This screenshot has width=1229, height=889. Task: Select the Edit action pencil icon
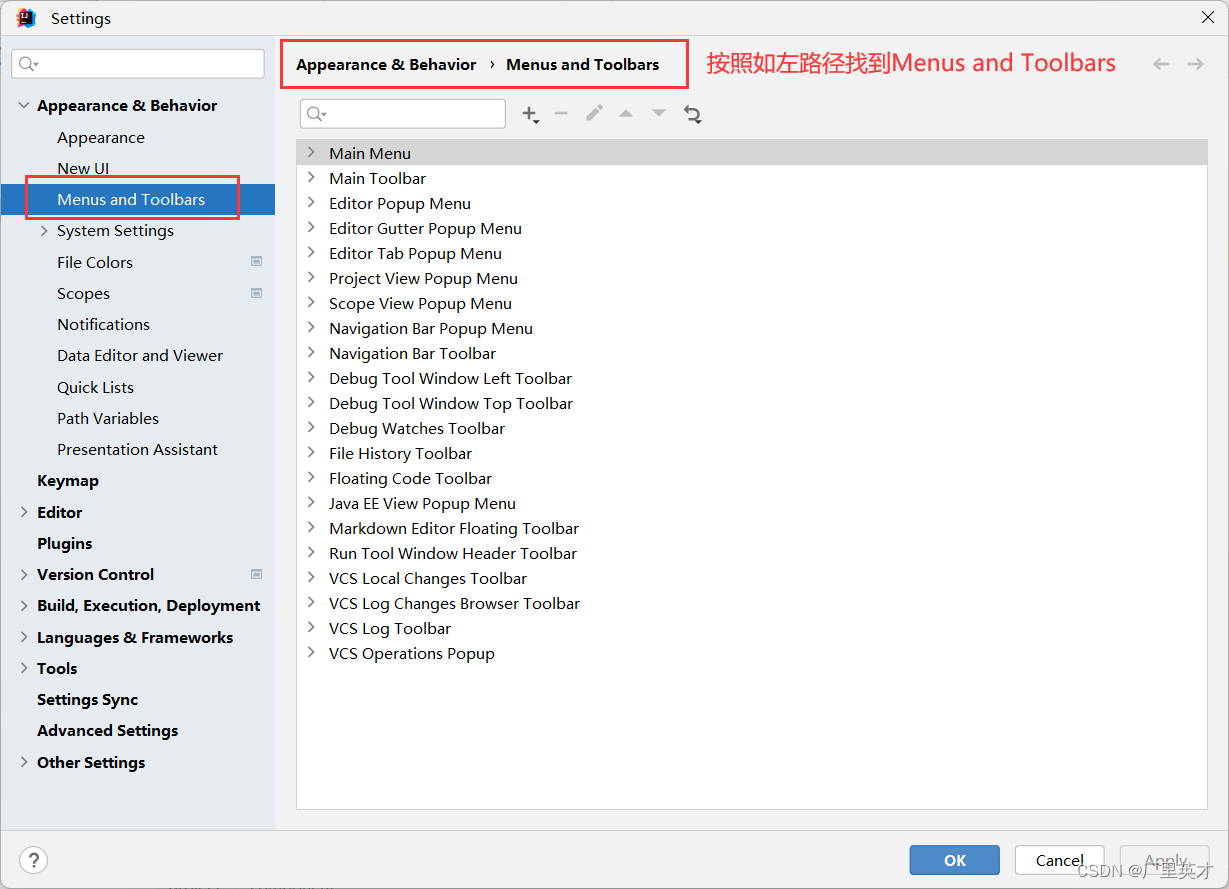coord(594,114)
